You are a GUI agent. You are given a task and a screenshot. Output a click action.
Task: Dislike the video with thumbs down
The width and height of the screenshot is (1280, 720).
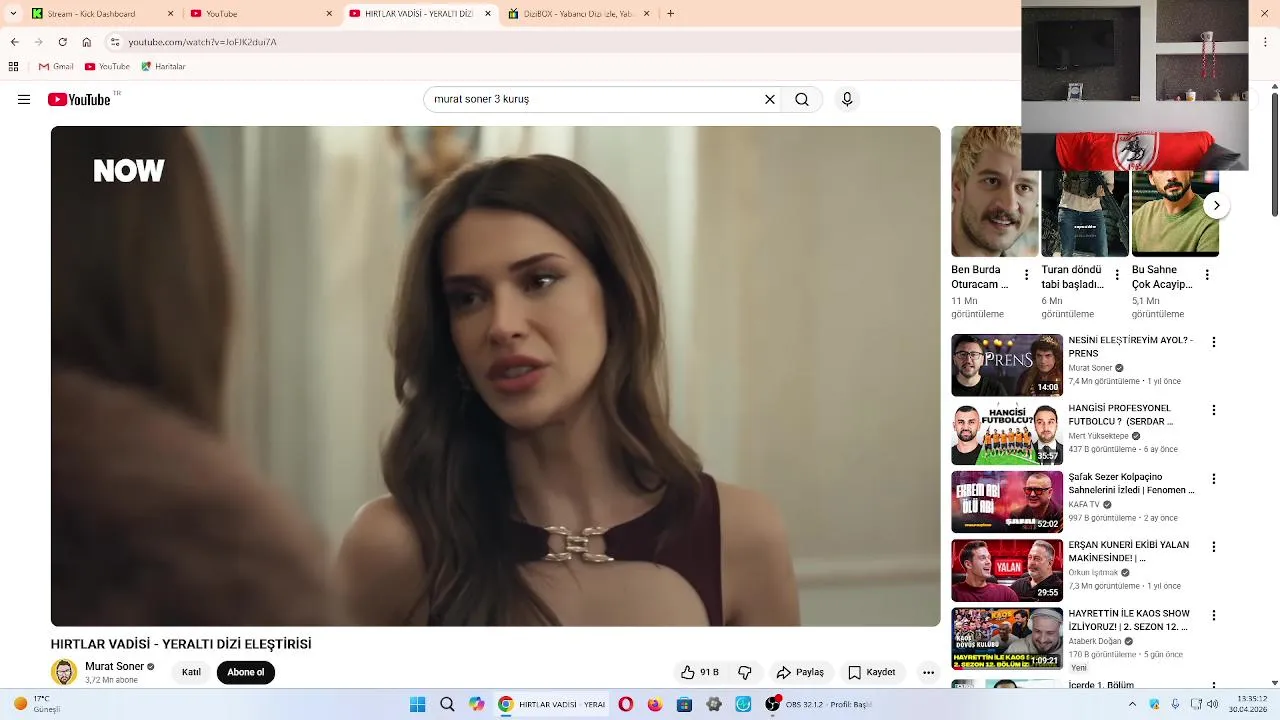745,672
